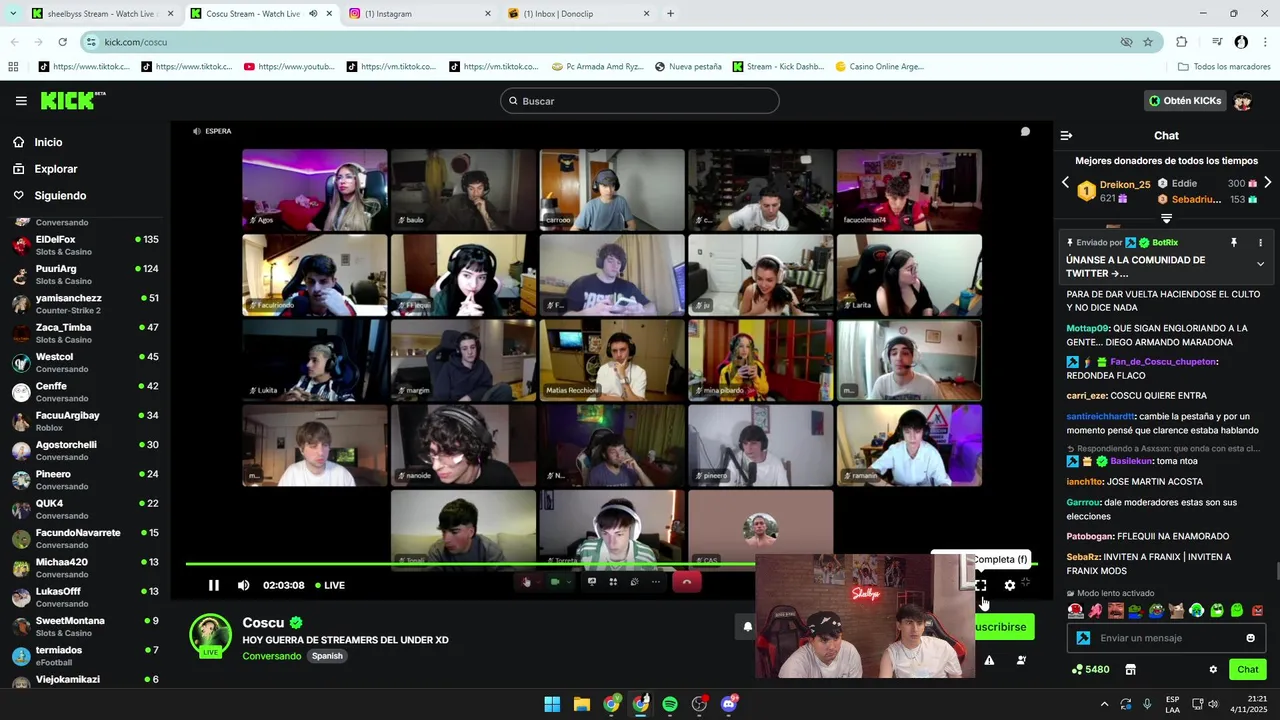Open yamisanchezz channel in sidebar
Screen dimensions: 1280x720
86,304
